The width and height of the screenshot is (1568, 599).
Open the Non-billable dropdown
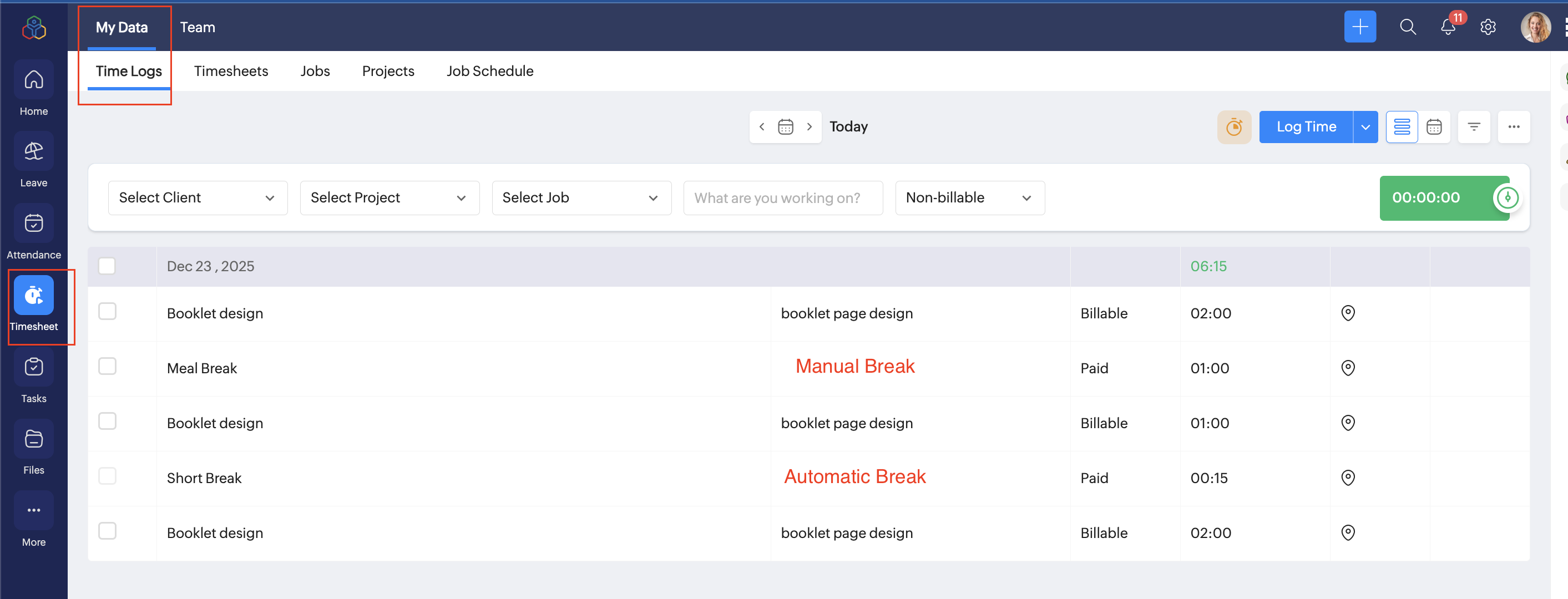click(x=969, y=198)
